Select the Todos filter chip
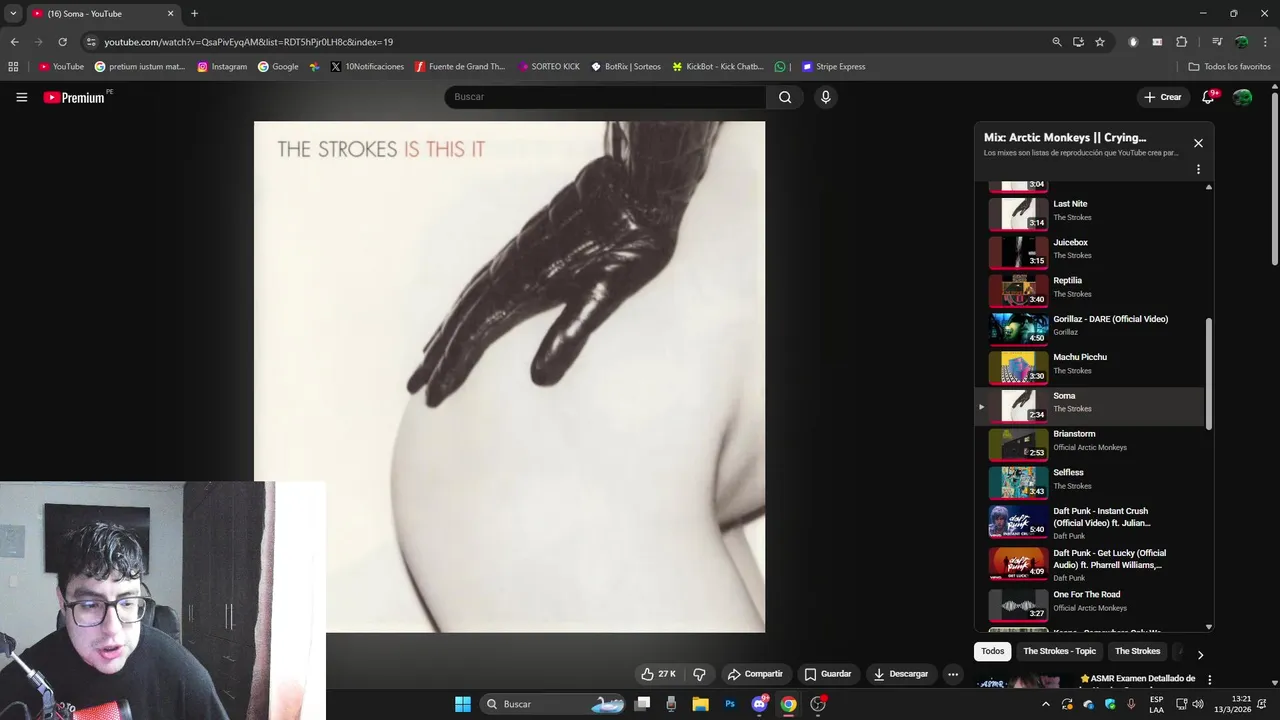The width and height of the screenshot is (1280, 720). tap(992, 651)
